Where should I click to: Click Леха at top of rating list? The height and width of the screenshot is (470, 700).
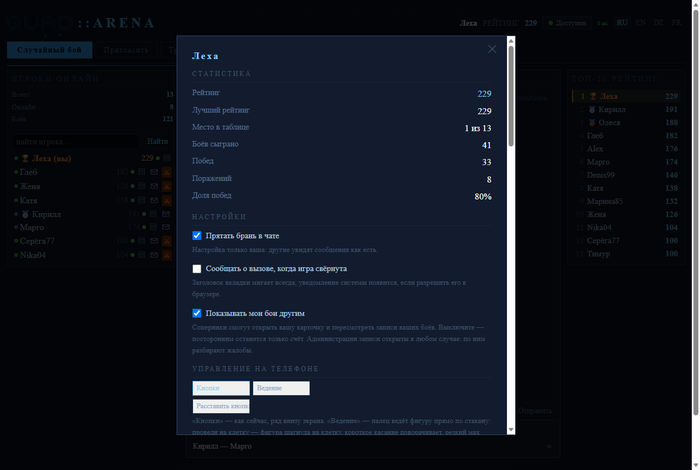(x=627, y=96)
